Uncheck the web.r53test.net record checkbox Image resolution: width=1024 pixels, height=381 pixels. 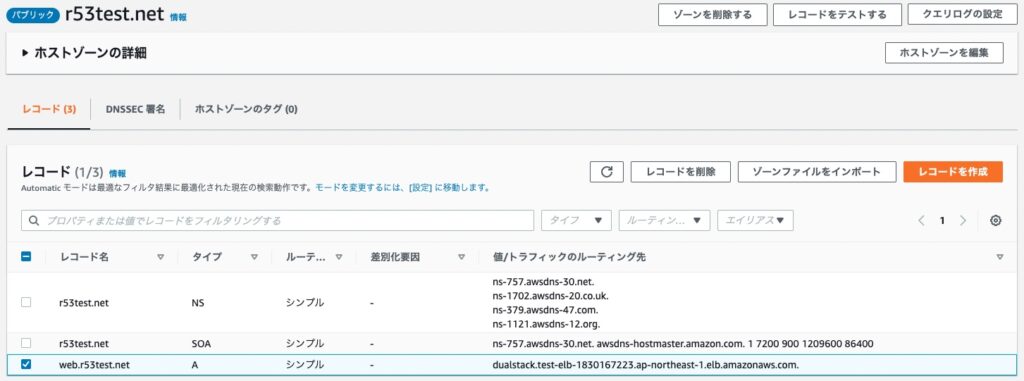pos(26,365)
